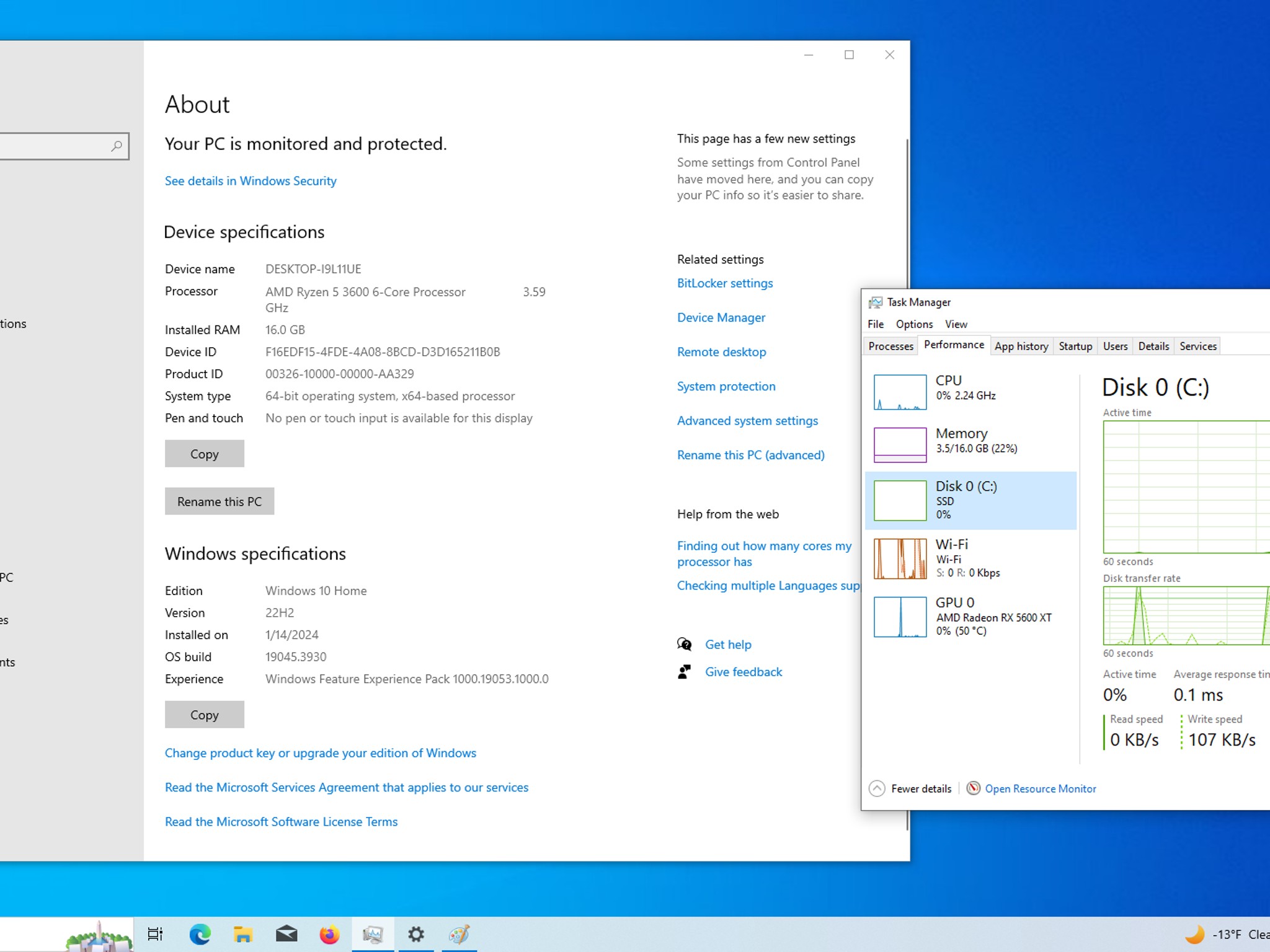Screen dimensions: 1270x952
Task: Switch to the Startup tab
Action: pyautogui.click(x=1075, y=346)
